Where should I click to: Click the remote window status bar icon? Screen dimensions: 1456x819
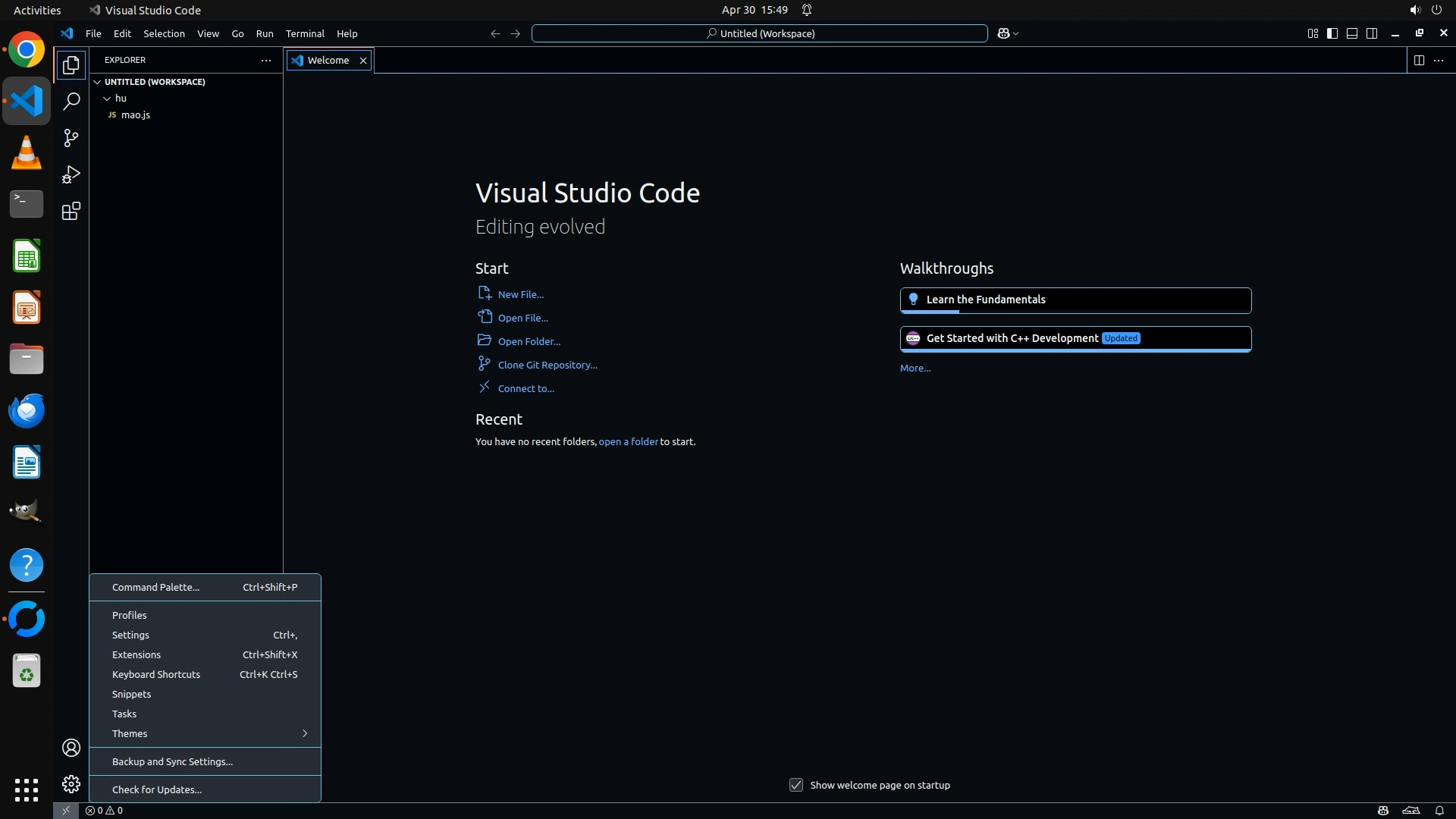[x=66, y=810]
